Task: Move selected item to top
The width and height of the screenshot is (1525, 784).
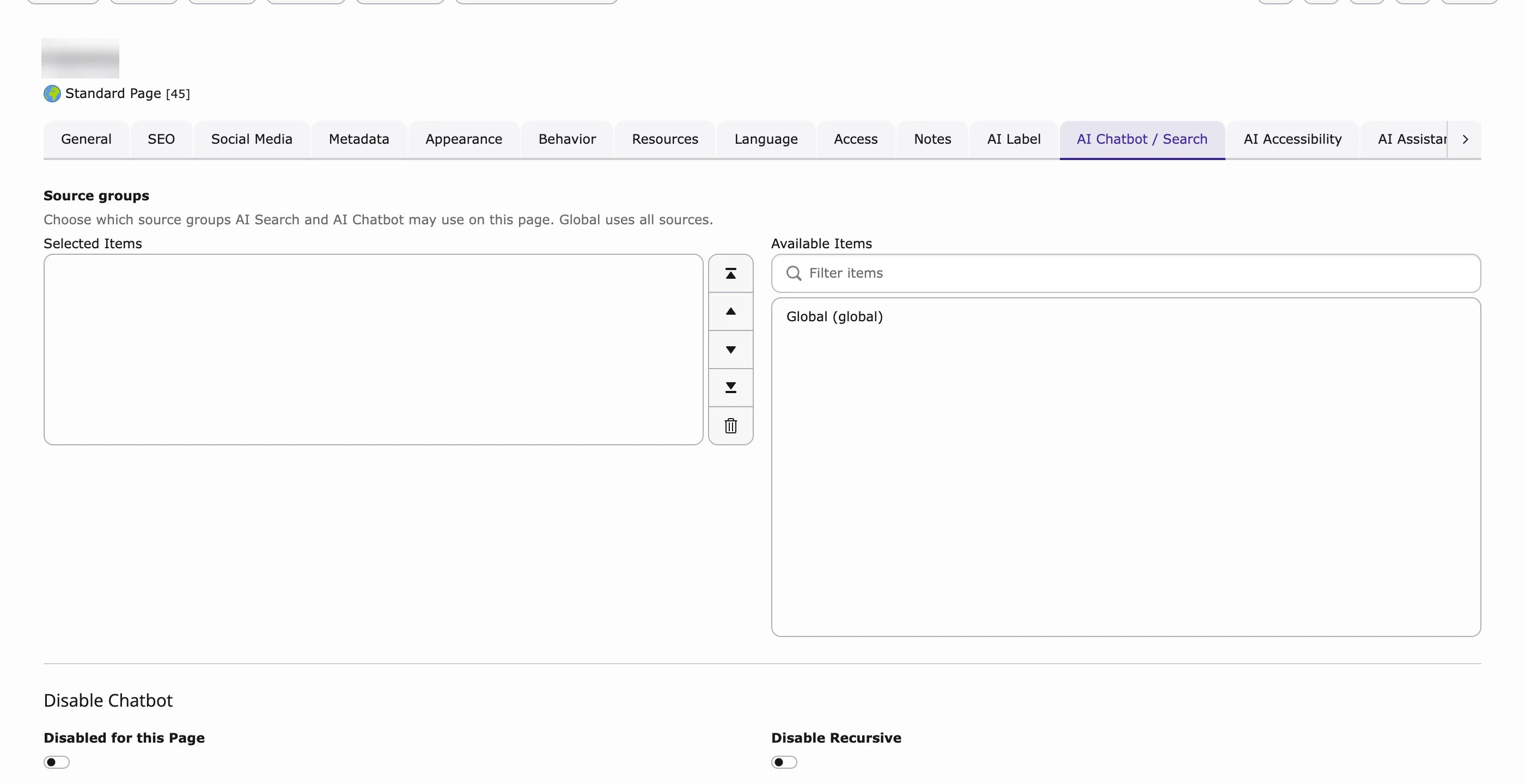Action: point(730,273)
